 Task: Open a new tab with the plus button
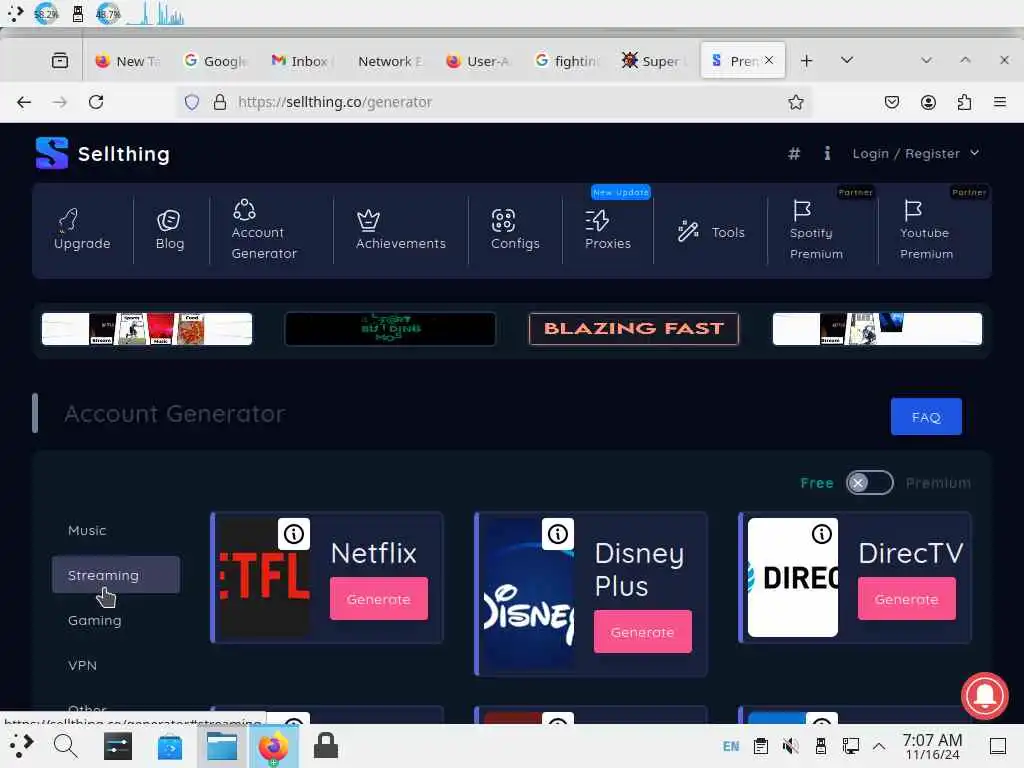tap(807, 61)
